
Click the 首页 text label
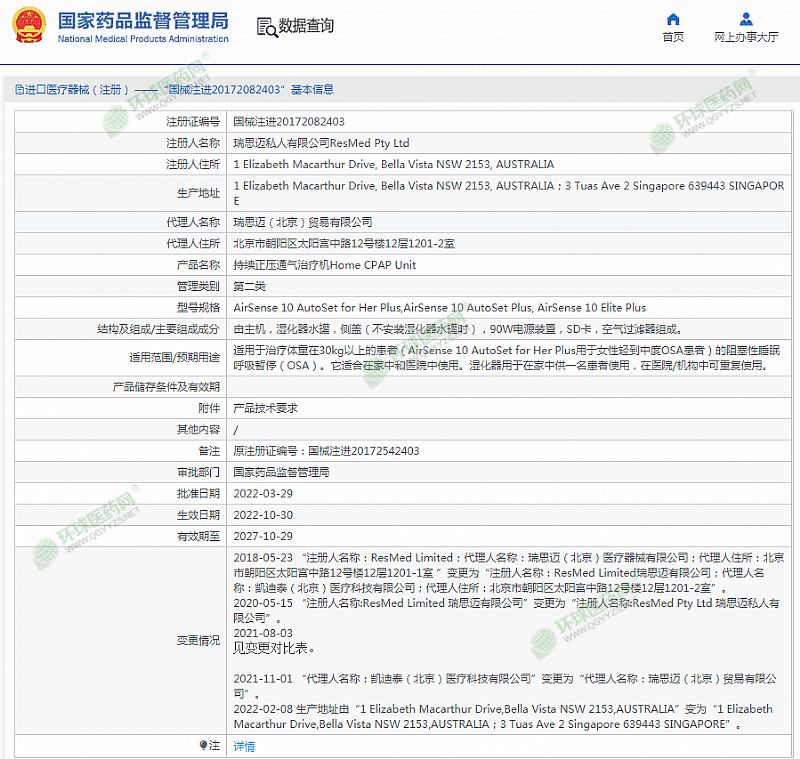(673, 37)
